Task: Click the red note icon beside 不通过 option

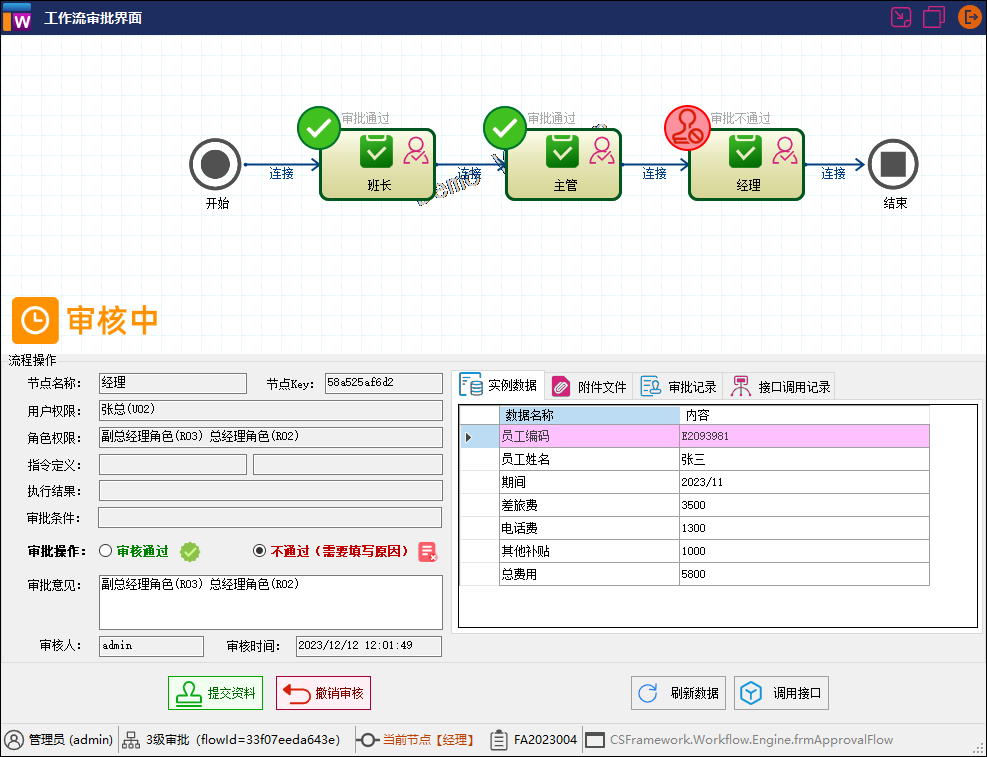Action: click(429, 551)
